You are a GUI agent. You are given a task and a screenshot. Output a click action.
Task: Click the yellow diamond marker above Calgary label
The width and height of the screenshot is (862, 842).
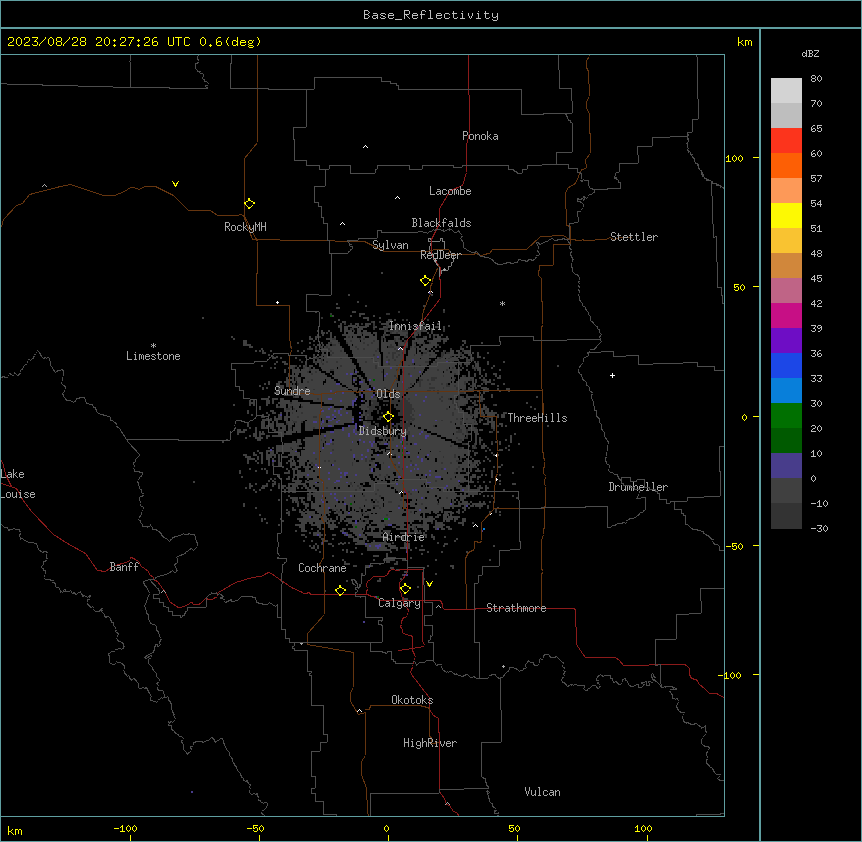click(x=405, y=589)
